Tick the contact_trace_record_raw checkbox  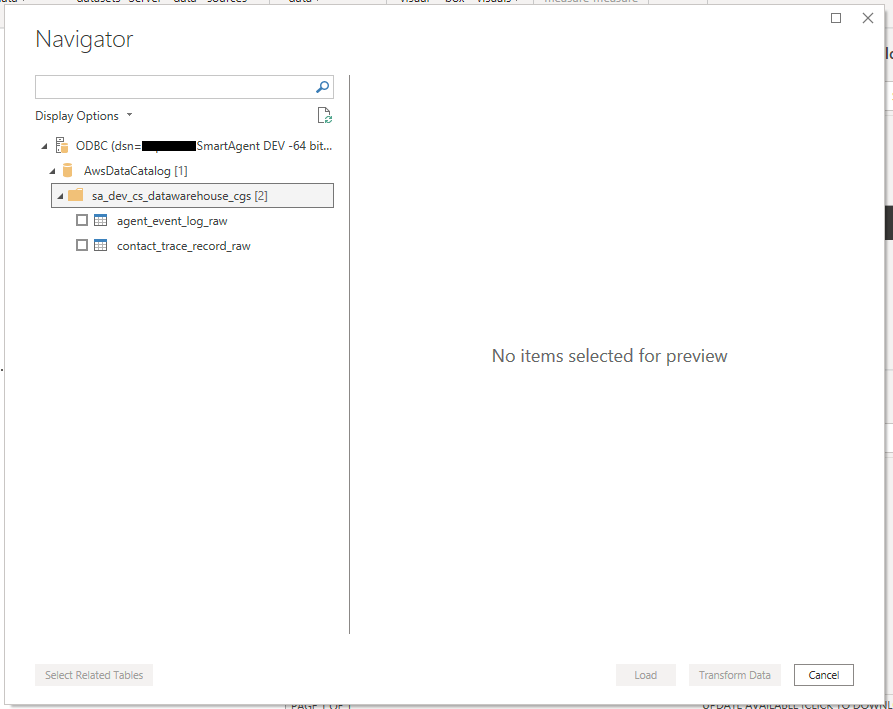82,246
